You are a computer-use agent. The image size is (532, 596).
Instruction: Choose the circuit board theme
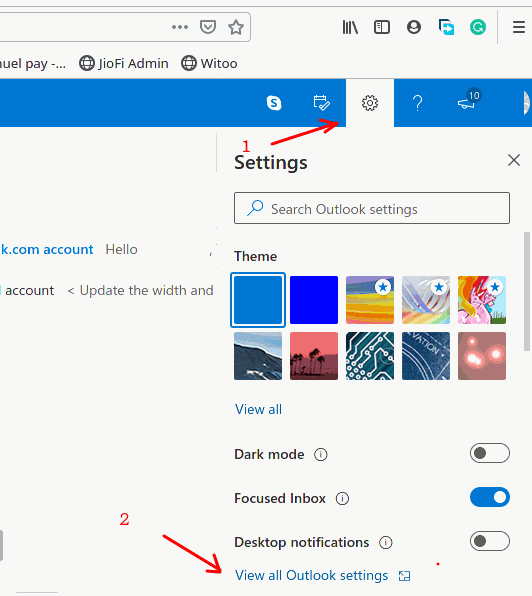tap(370, 356)
